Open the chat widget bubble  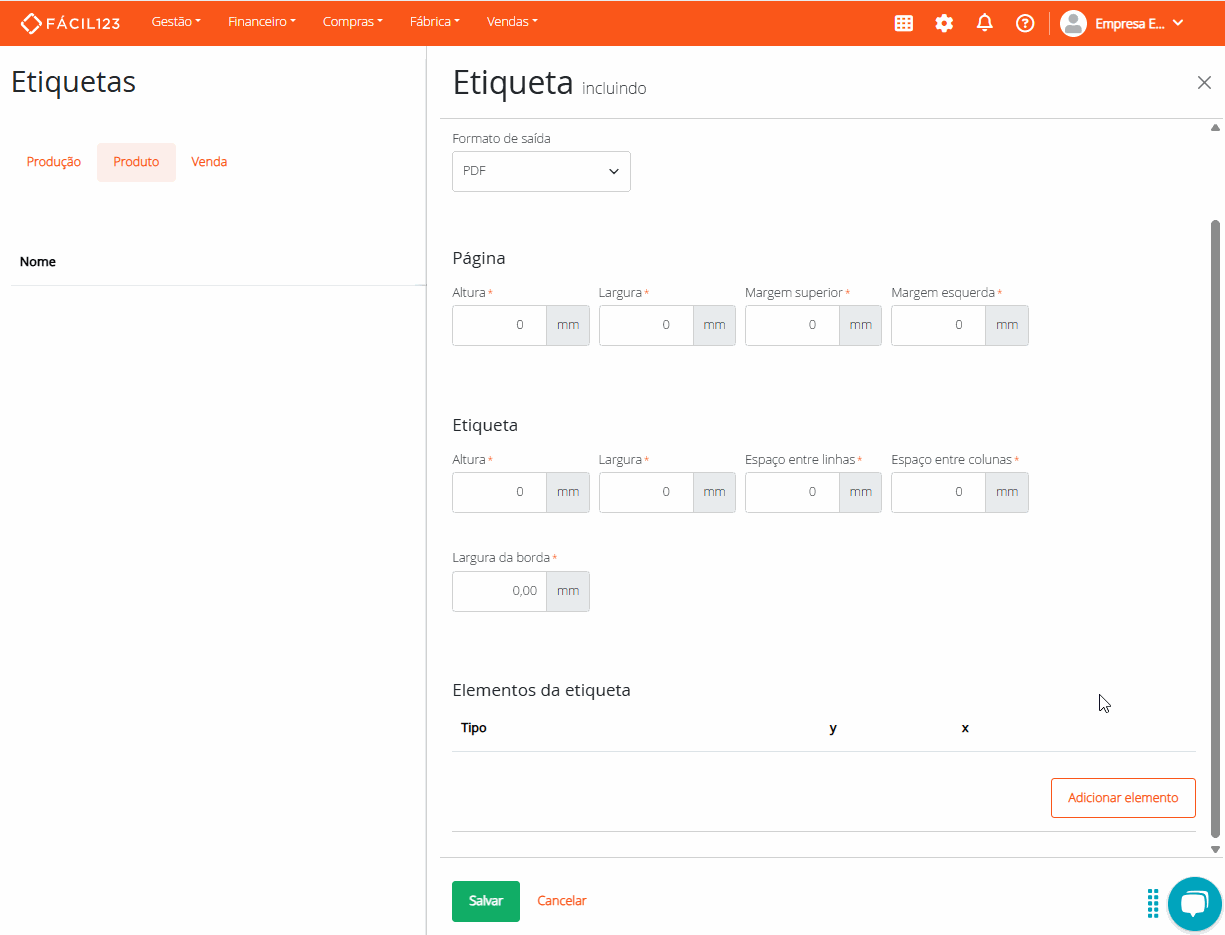tap(1194, 904)
